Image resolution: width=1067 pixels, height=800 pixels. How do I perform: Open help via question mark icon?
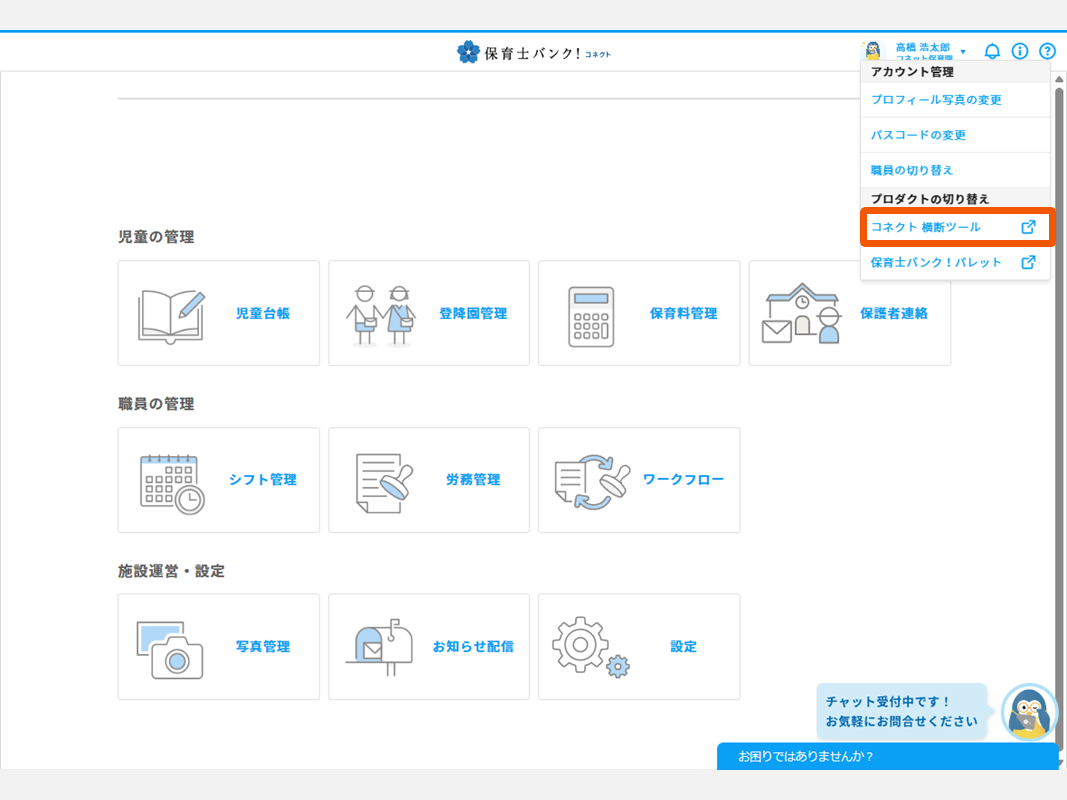pyautogui.click(x=1047, y=51)
